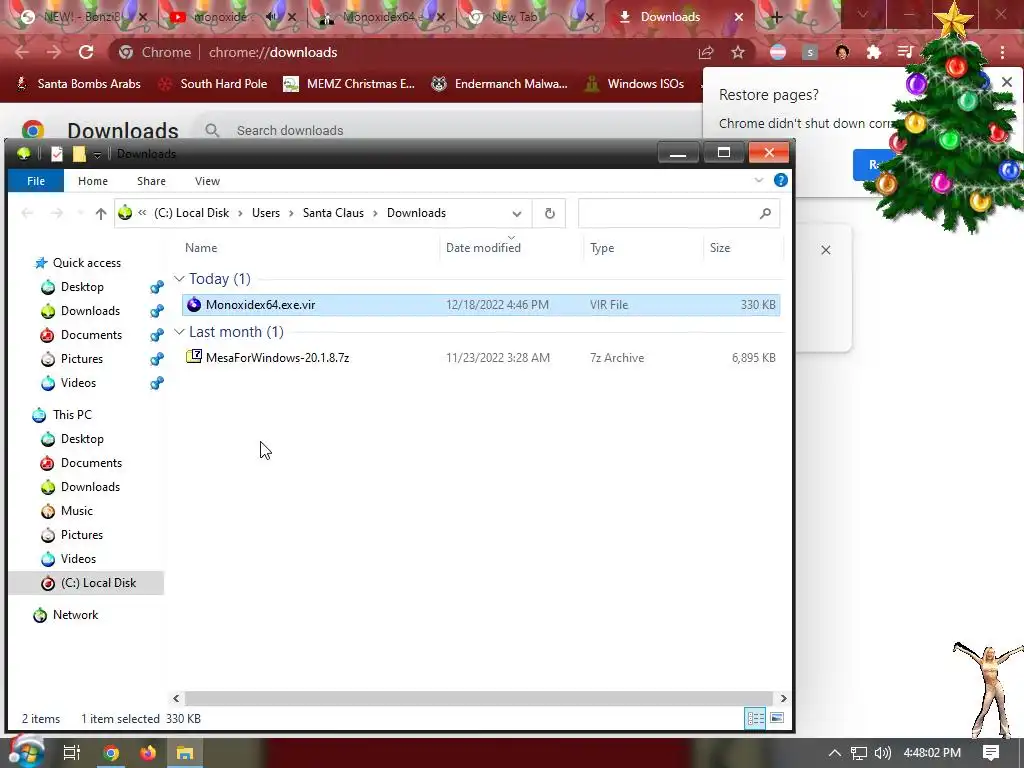This screenshot has width=1024, height=768.
Task: Open Chrome three-dot menu
Action: (x=1002, y=52)
